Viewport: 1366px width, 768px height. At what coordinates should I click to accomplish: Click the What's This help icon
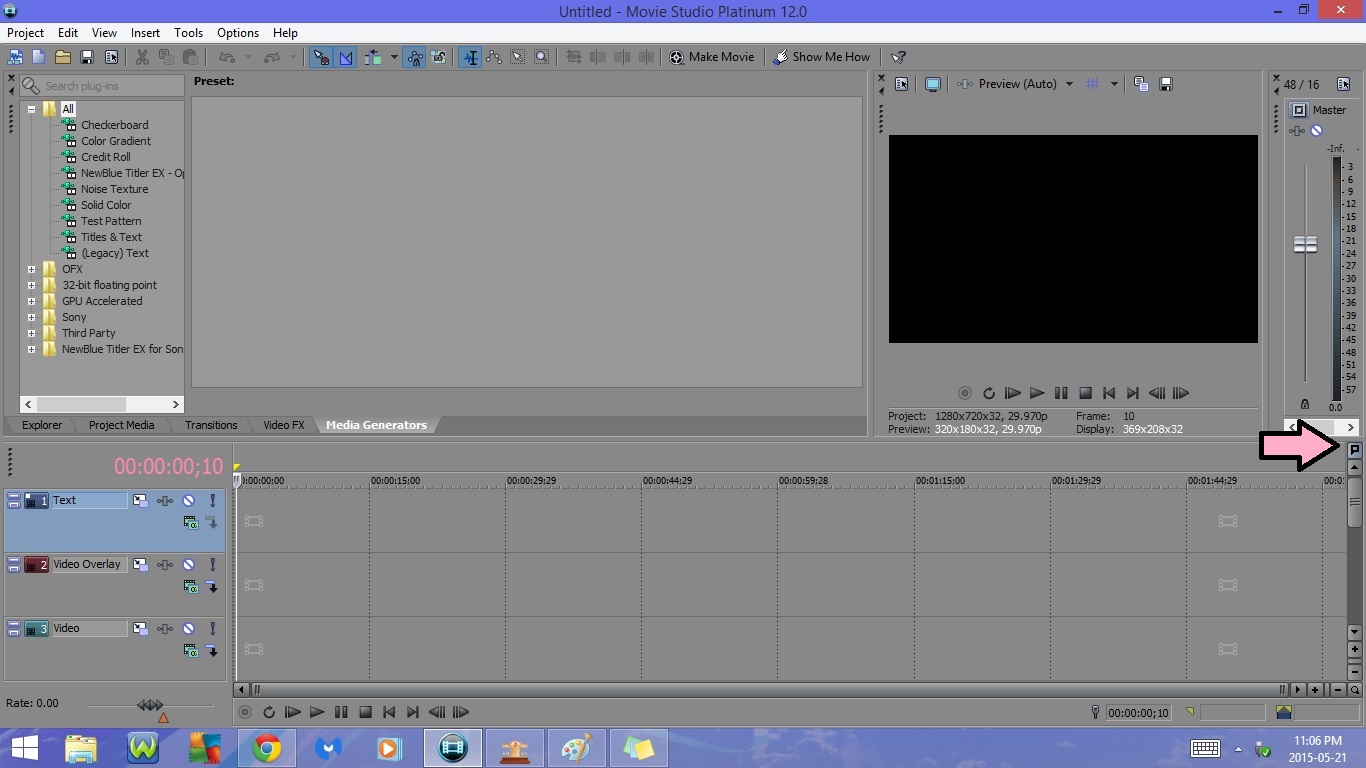[899, 57]
